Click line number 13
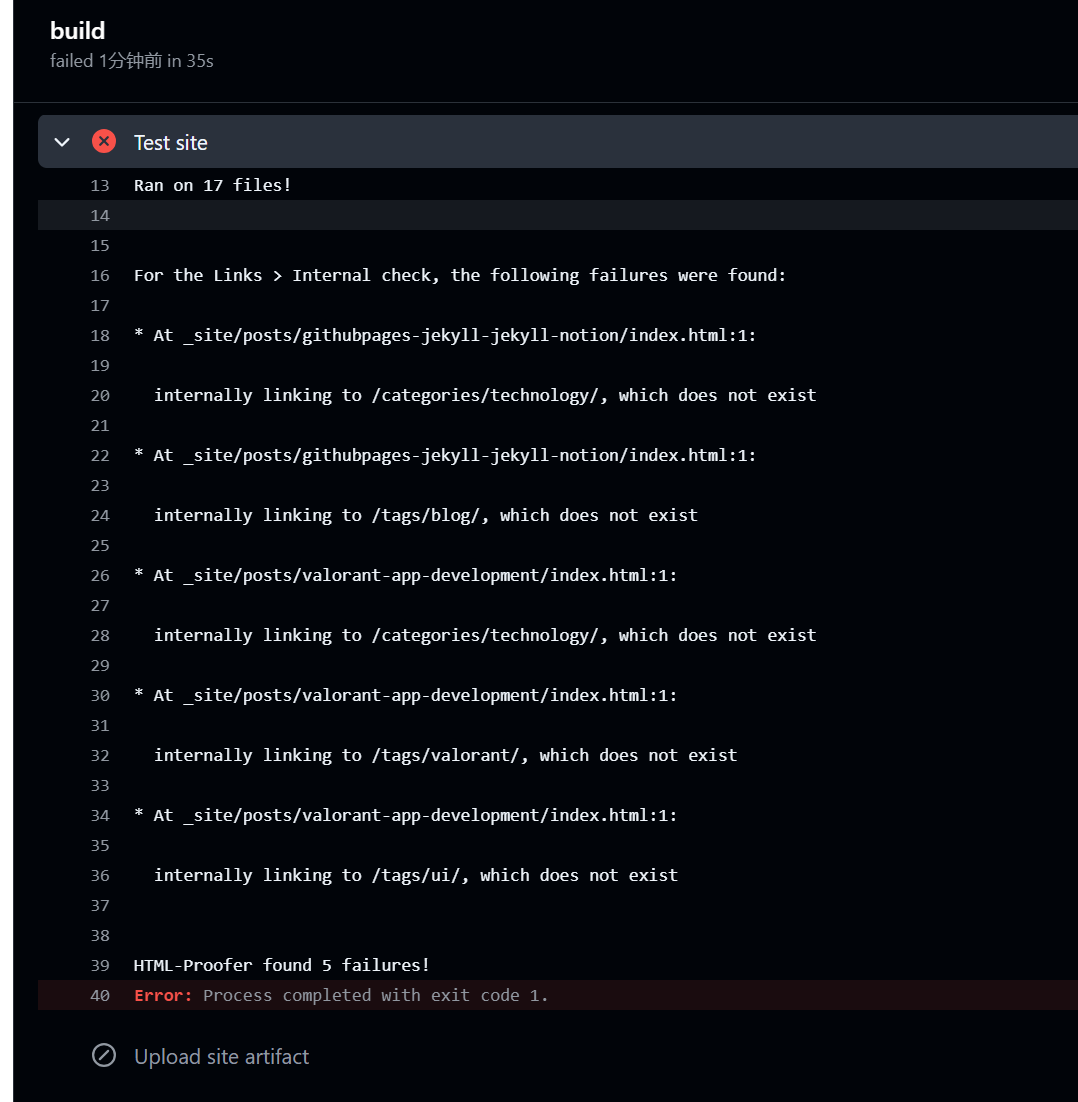Viewport: 1078px width, 1102px height. (x=100, y=186)
